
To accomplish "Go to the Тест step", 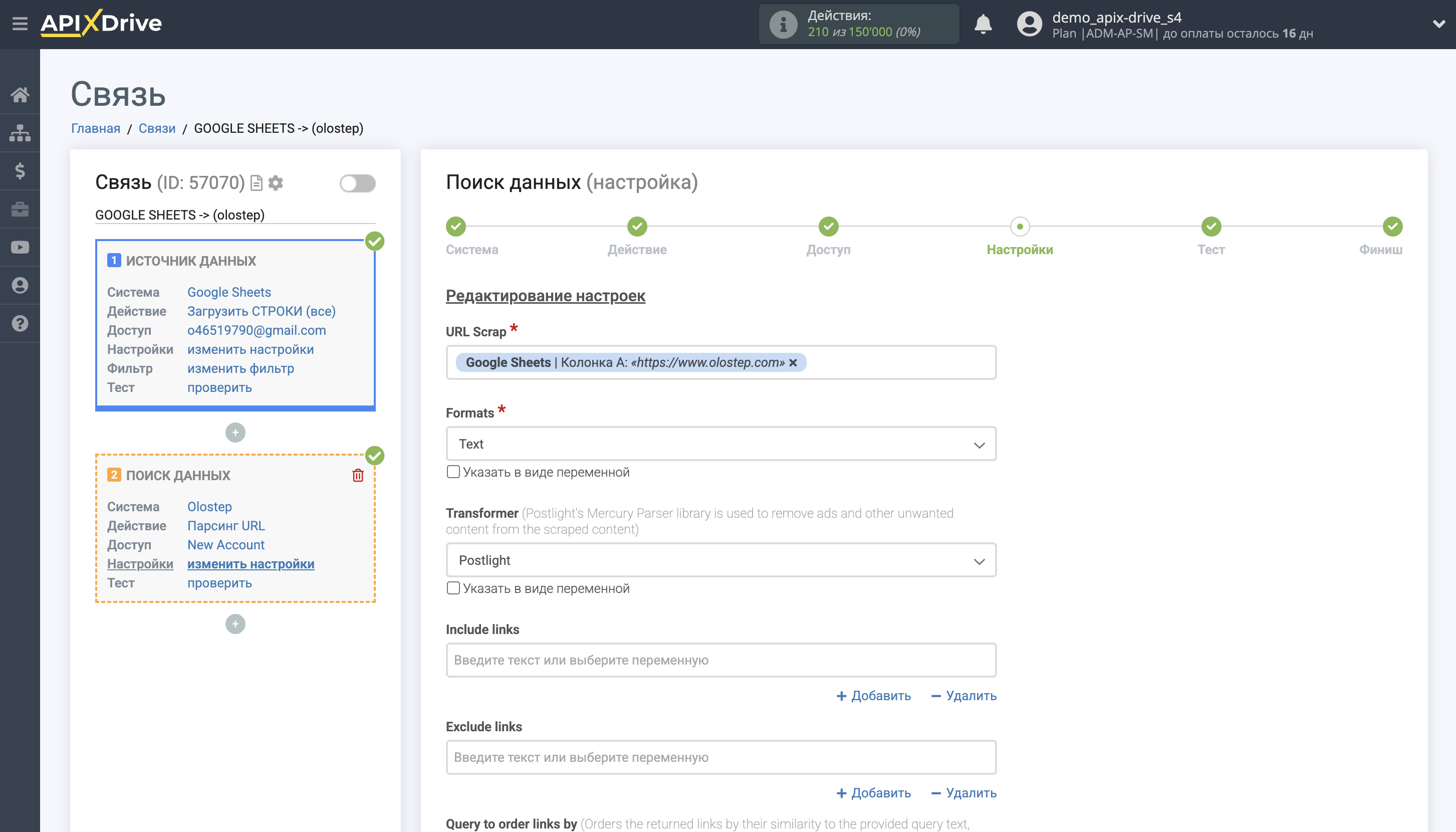I will click(1210, 227).
